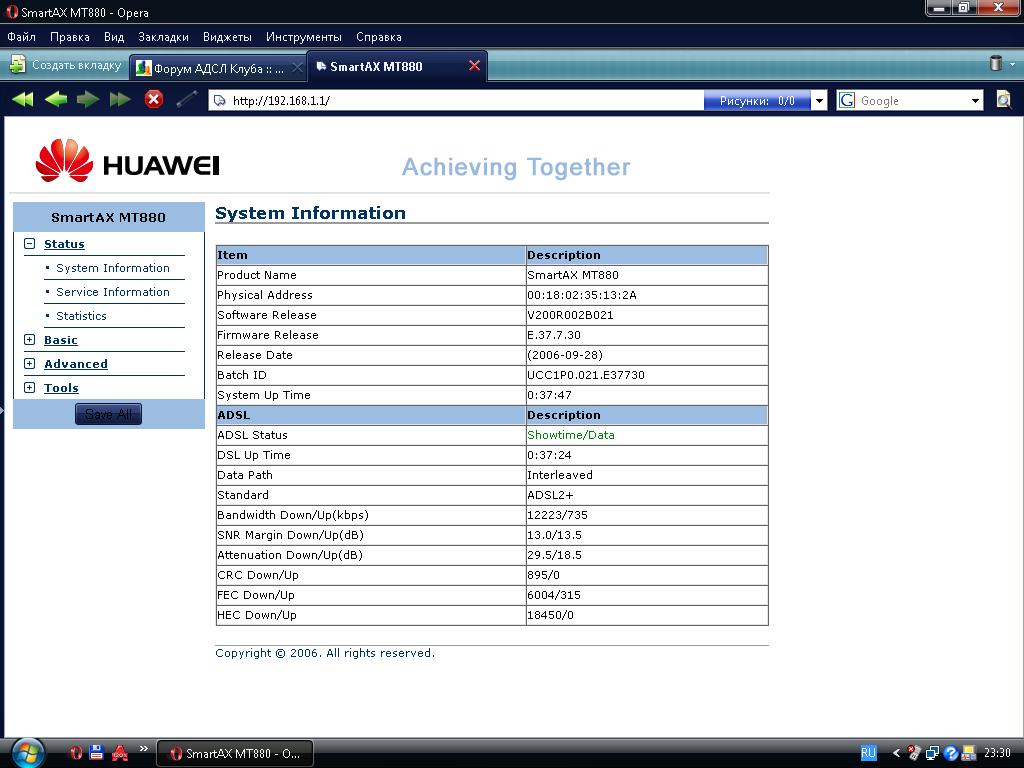The height and width of the screenshot is (768, 1024).
Task: Click the 00:18:02:35:13:2A physical address
Action: (581, 295)
